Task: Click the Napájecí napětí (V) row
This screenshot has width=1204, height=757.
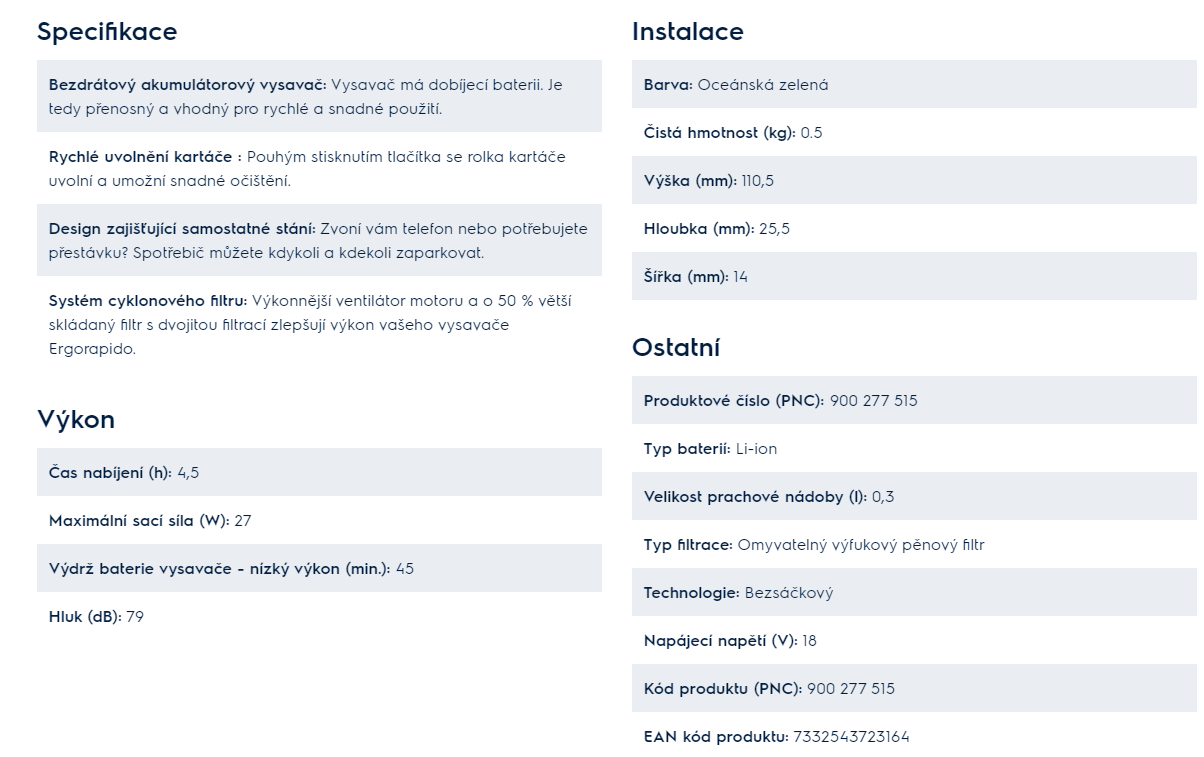Action: point(914,640)
